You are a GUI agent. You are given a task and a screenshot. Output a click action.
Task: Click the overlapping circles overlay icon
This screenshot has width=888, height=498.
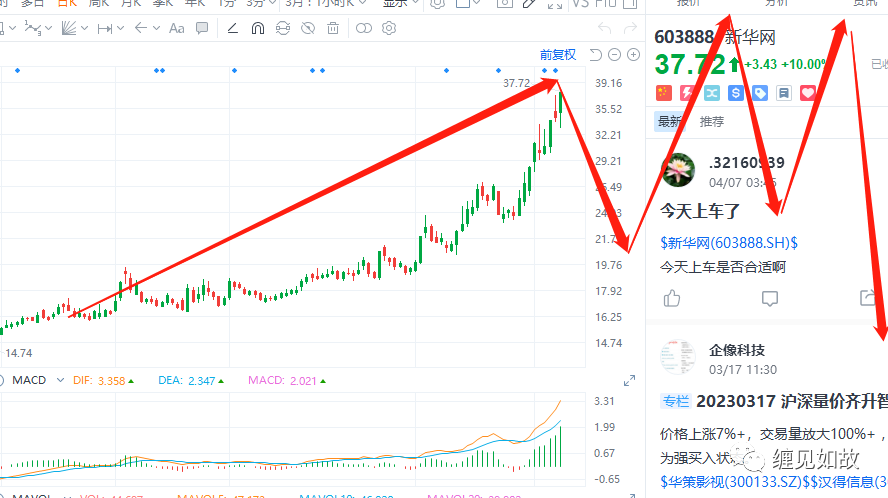(364, 28)
